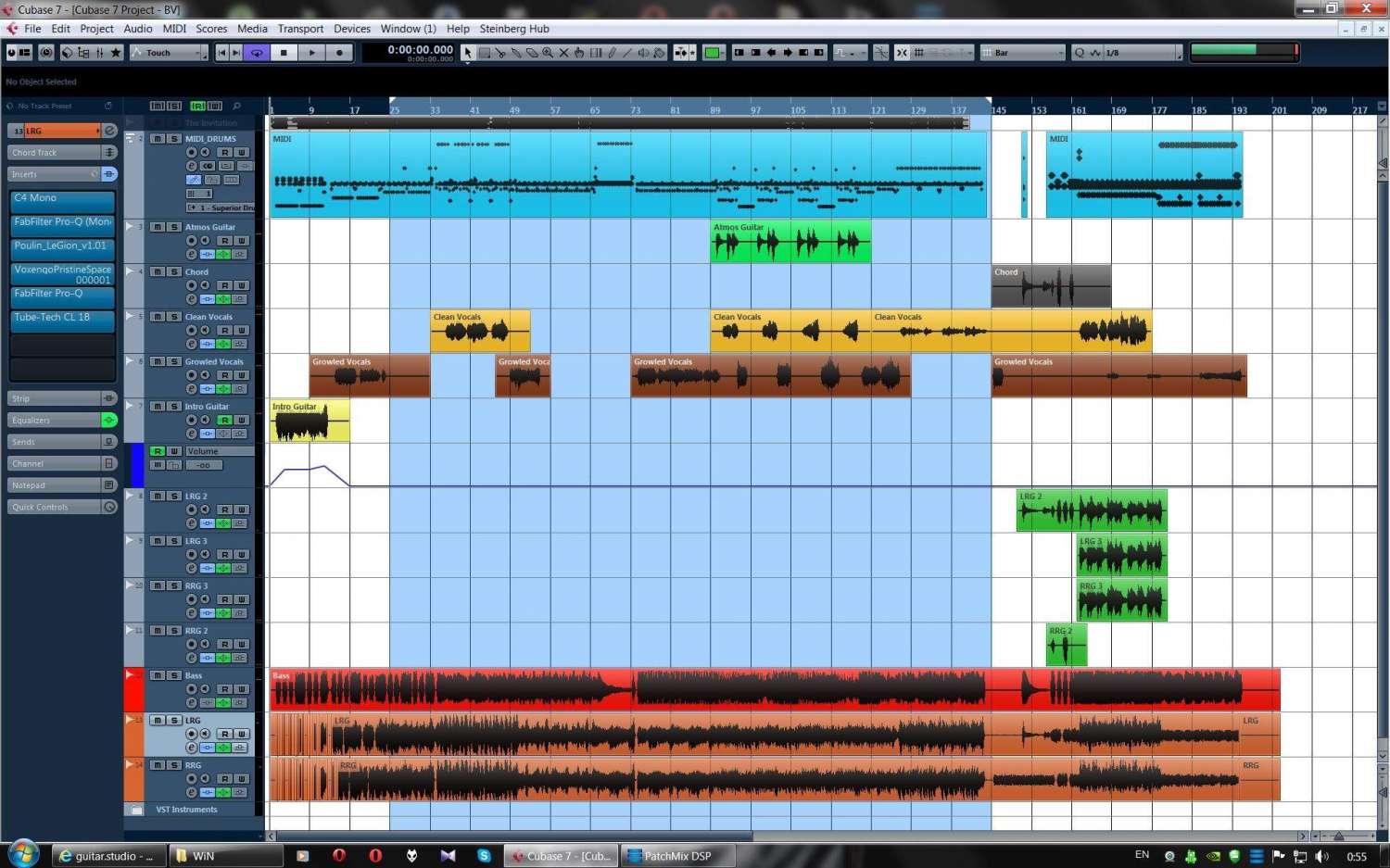
Task: Expand the Atmos Guitar track automation
Action: [130, 226]
